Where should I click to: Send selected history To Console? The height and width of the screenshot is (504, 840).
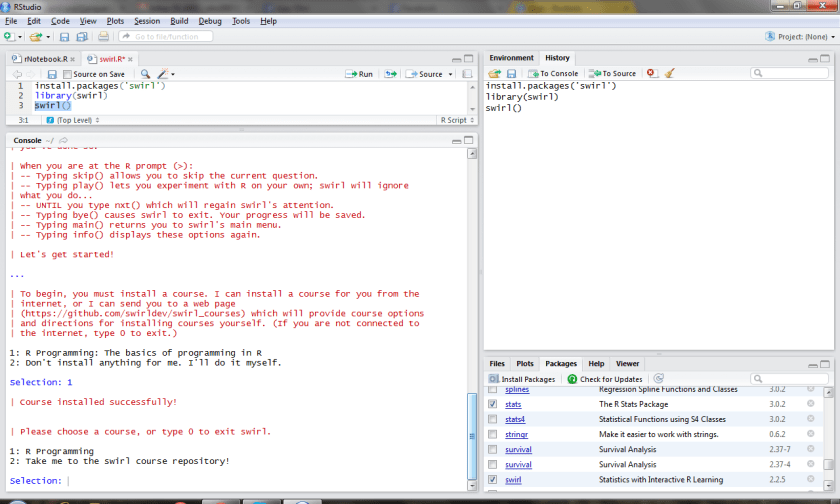[x=553, y=73]
